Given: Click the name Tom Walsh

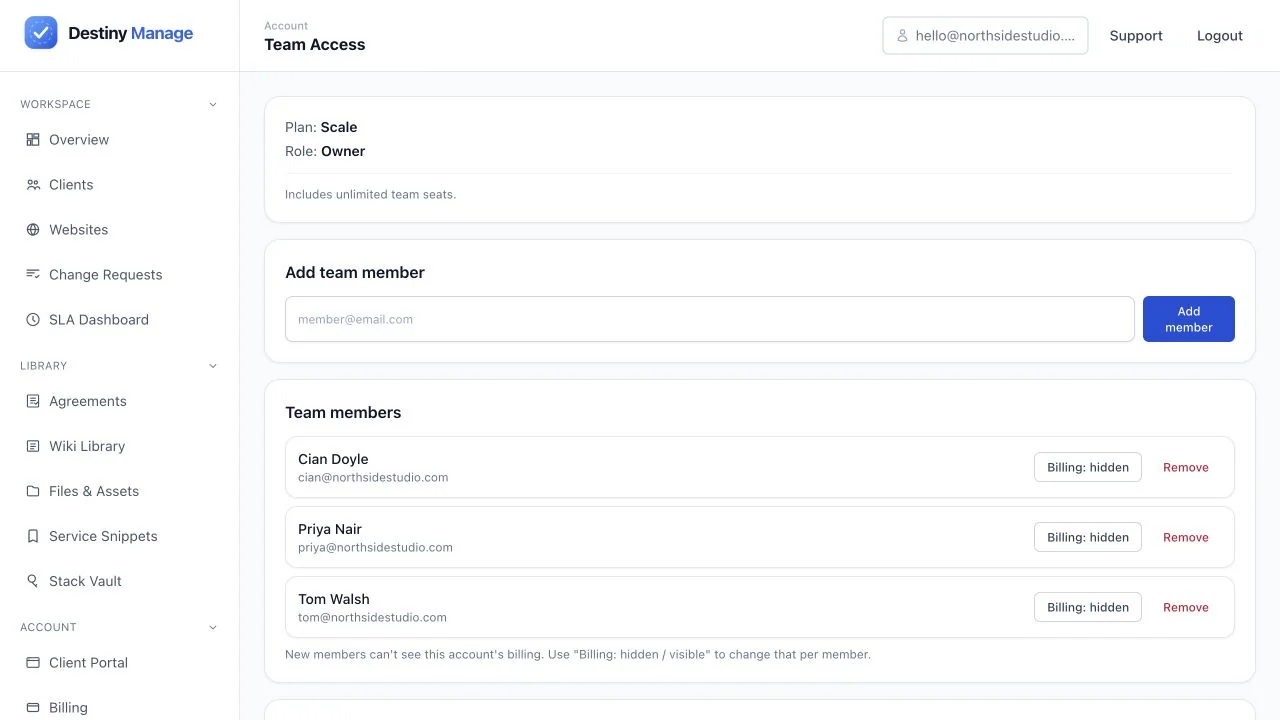Looking at the screenshot, I should click(334, 599).
